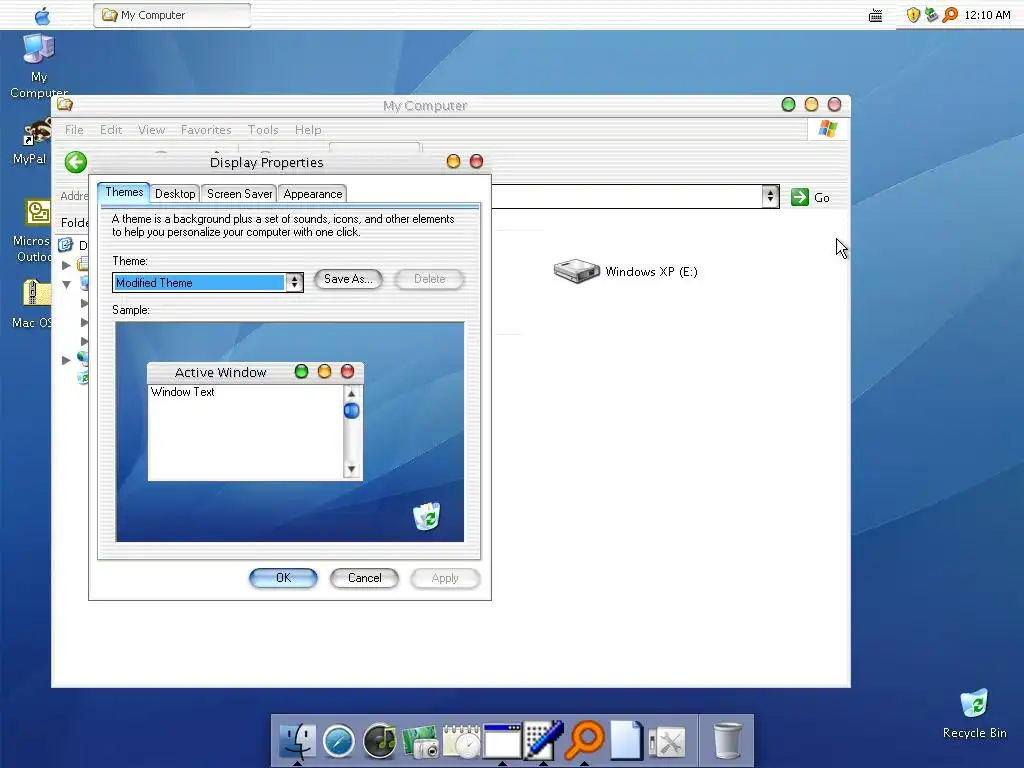Click orange magnifier tray icon
Image resolution: width=1024 pixels, height=768 pixels.
950,14
